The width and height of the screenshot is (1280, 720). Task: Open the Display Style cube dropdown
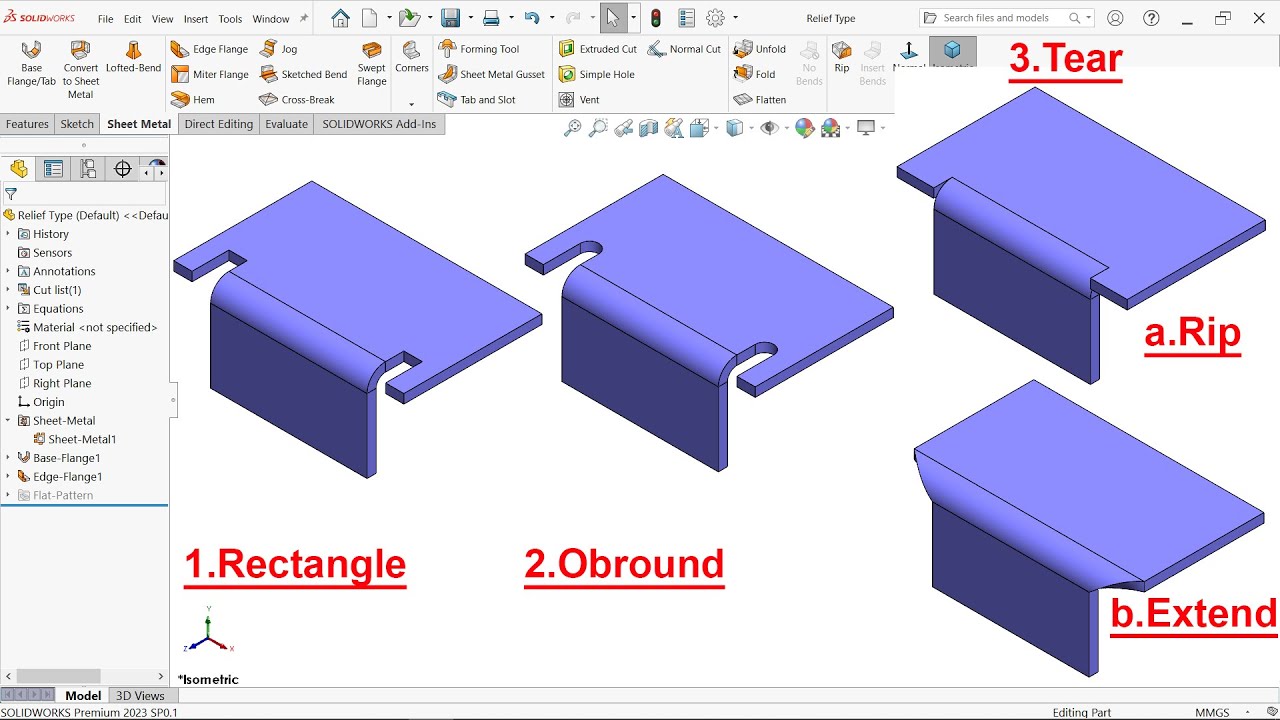tap(751, 128)
